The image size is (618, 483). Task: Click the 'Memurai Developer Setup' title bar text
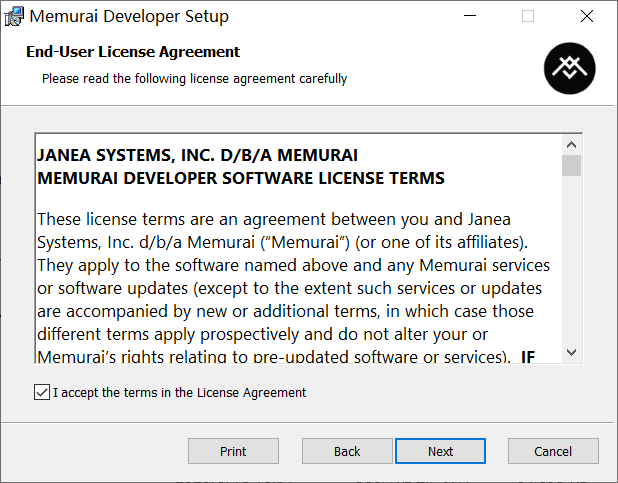coord(129,17)
